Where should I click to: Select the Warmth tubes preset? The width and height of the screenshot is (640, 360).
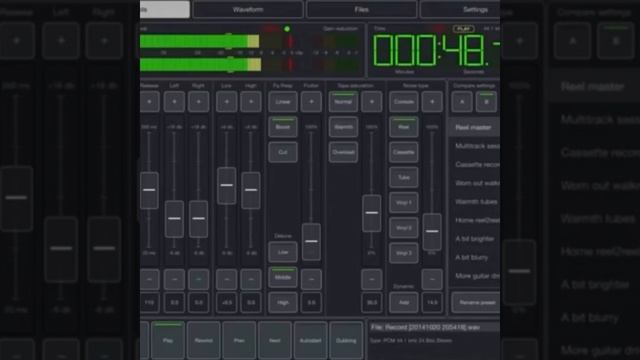474,202
